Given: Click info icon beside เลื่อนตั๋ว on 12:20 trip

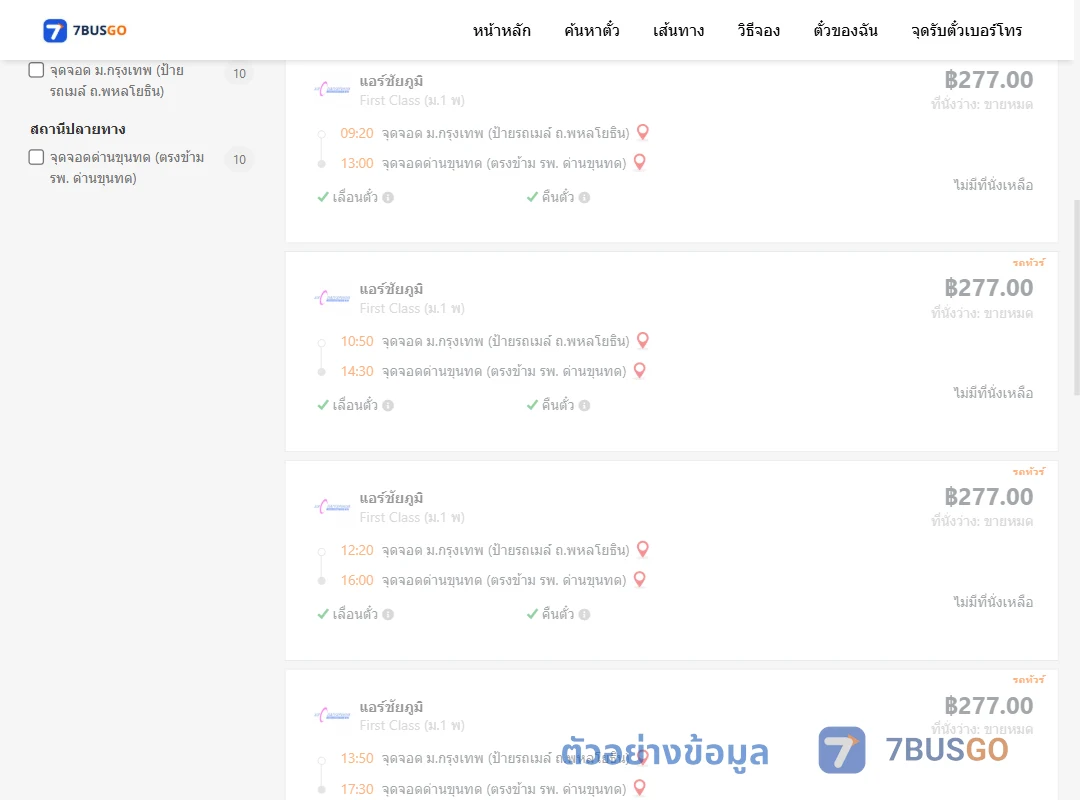Looking at the screenshot, I should click(388, 615).
